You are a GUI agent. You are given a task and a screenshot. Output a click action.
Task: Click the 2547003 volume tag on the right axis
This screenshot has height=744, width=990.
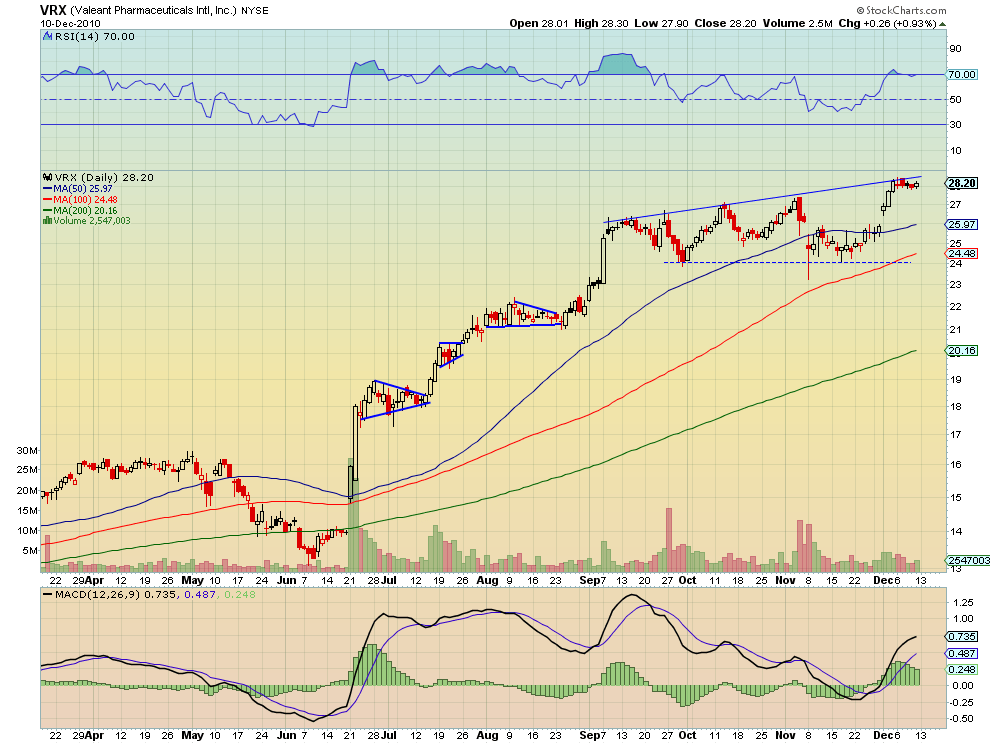pyautogui.click(x=969, y=560)
